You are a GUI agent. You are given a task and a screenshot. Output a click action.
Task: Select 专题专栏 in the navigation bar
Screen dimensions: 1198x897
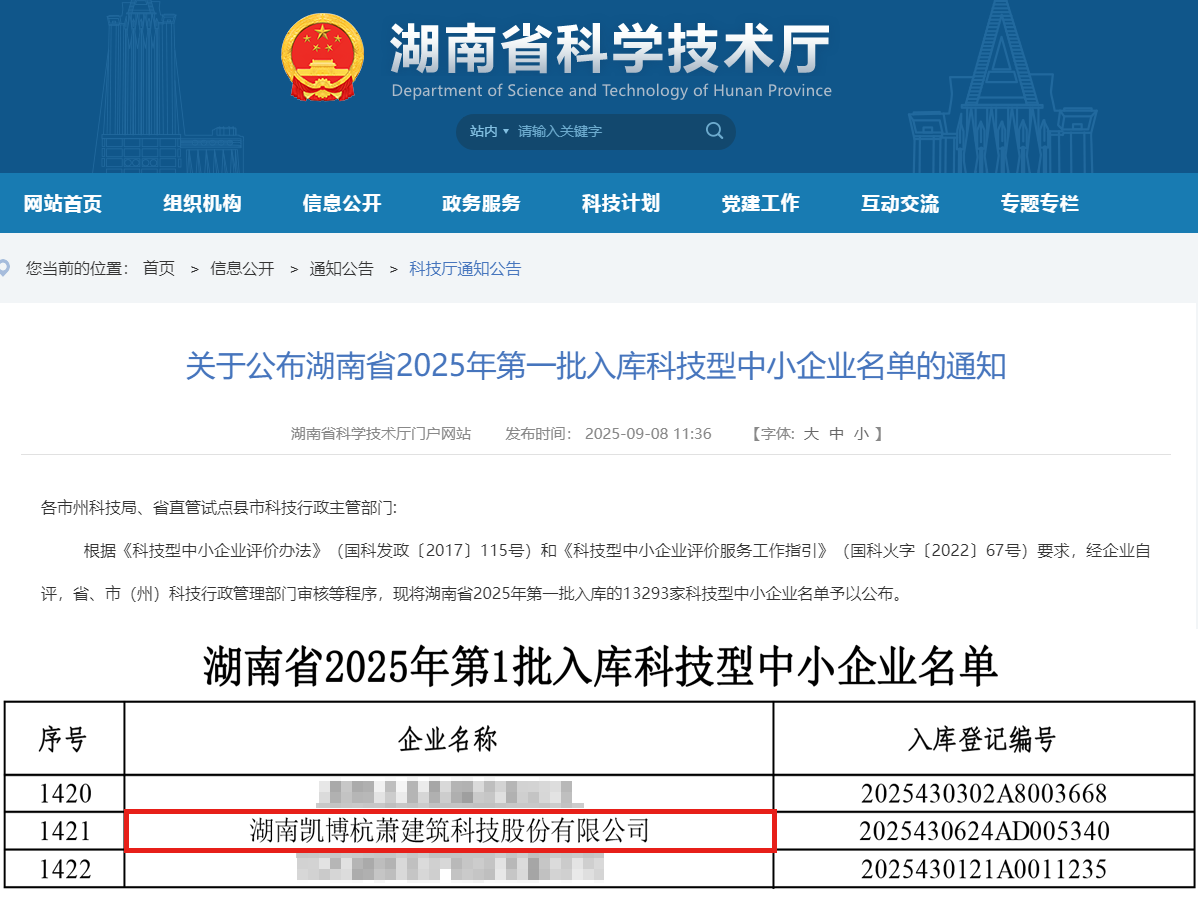[x=1040, y=204]
